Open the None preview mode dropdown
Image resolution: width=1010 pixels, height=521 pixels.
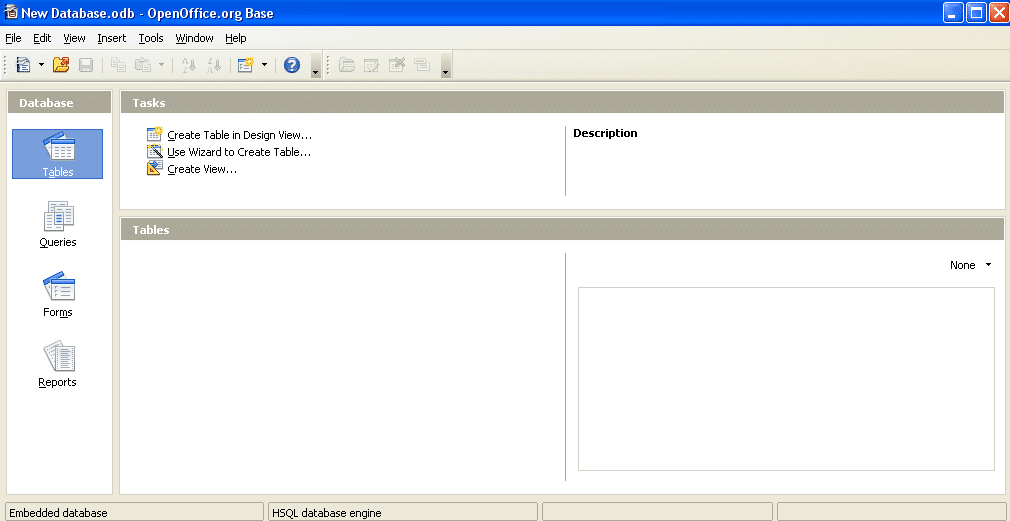click(971, 265)
